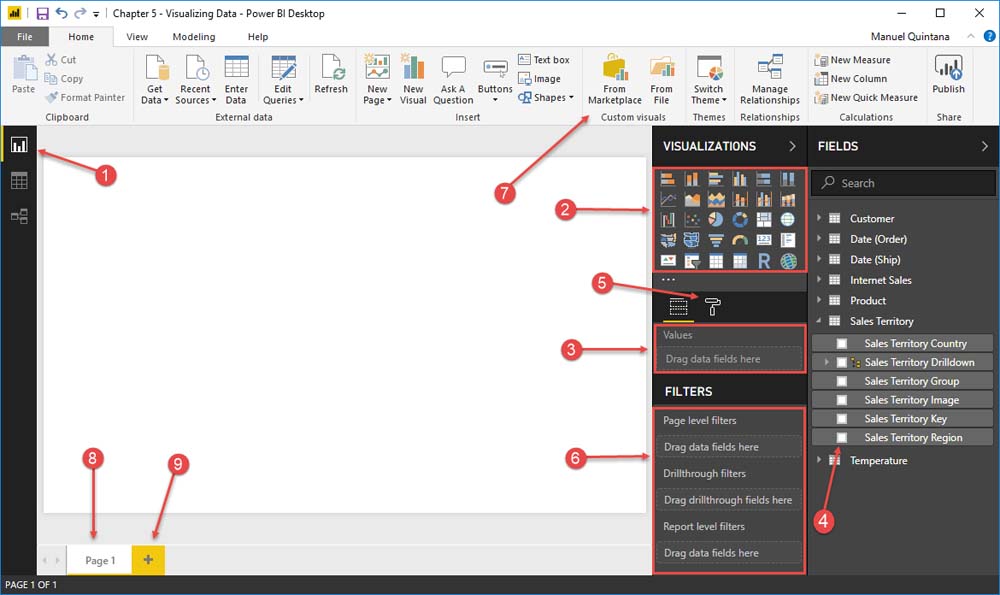Screen dimensions: 1000x595
Task: Enable the Sales Territory Key field checkbox
Action: 842,419
